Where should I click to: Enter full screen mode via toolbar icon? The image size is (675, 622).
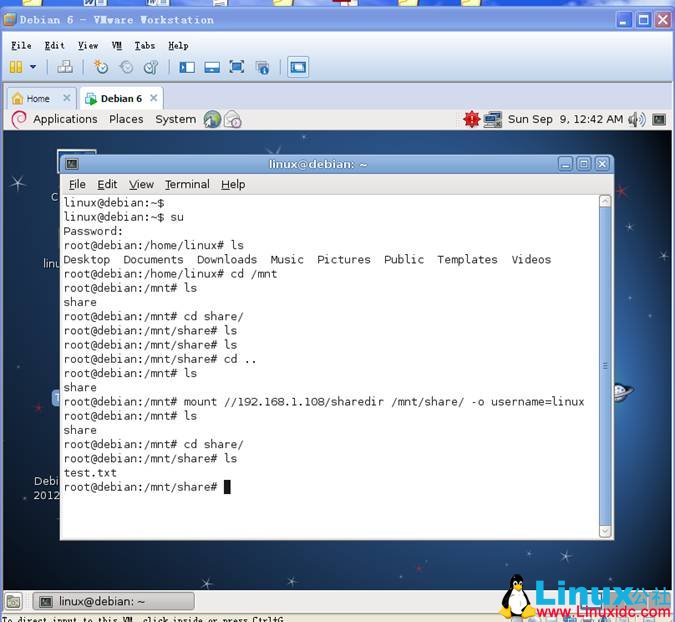(x=237, y=67)
